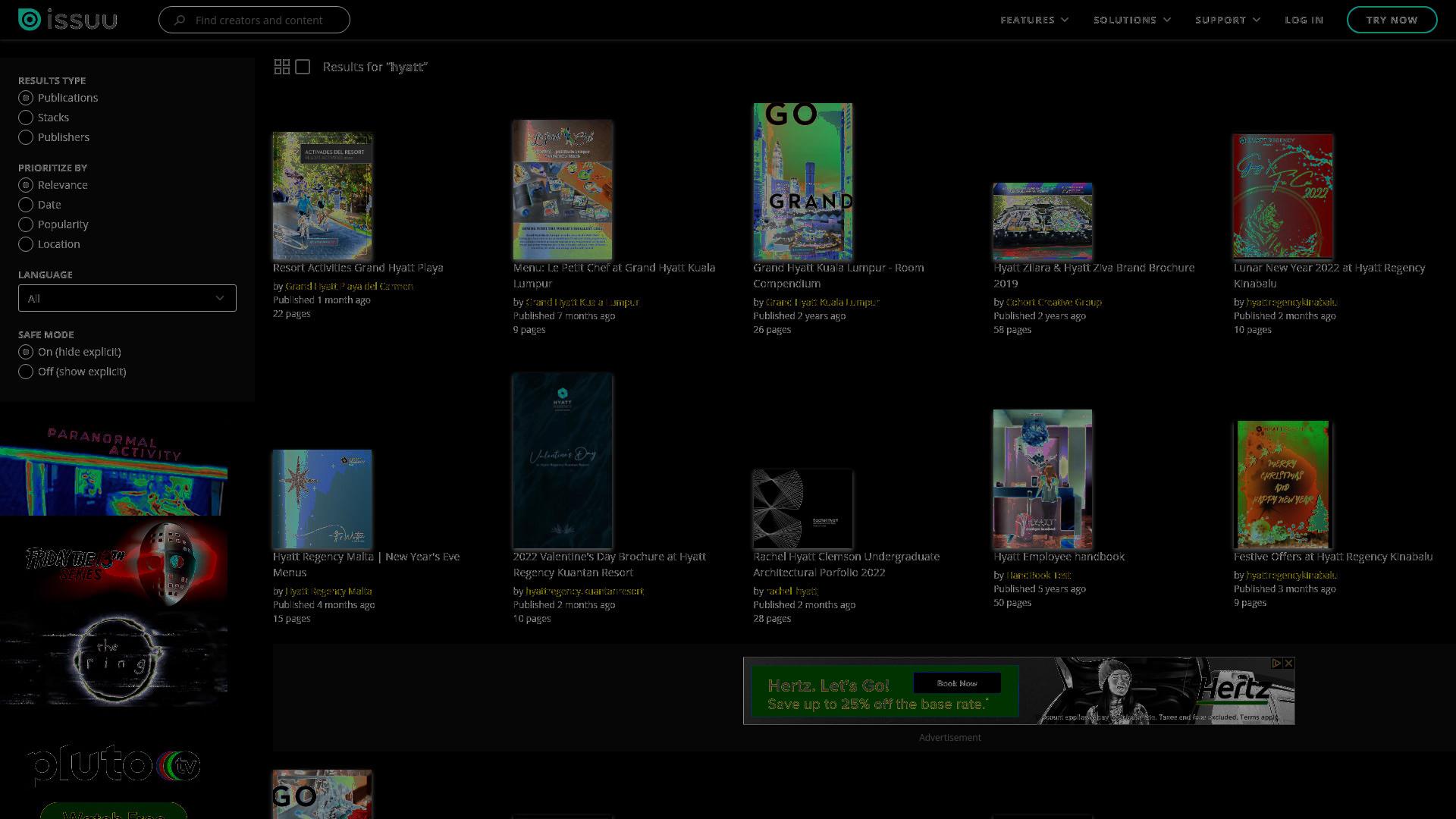Open Le Petit Chef menu cover thumbnail
This screenshot has width=1456, height=819.
pos(563,190)
